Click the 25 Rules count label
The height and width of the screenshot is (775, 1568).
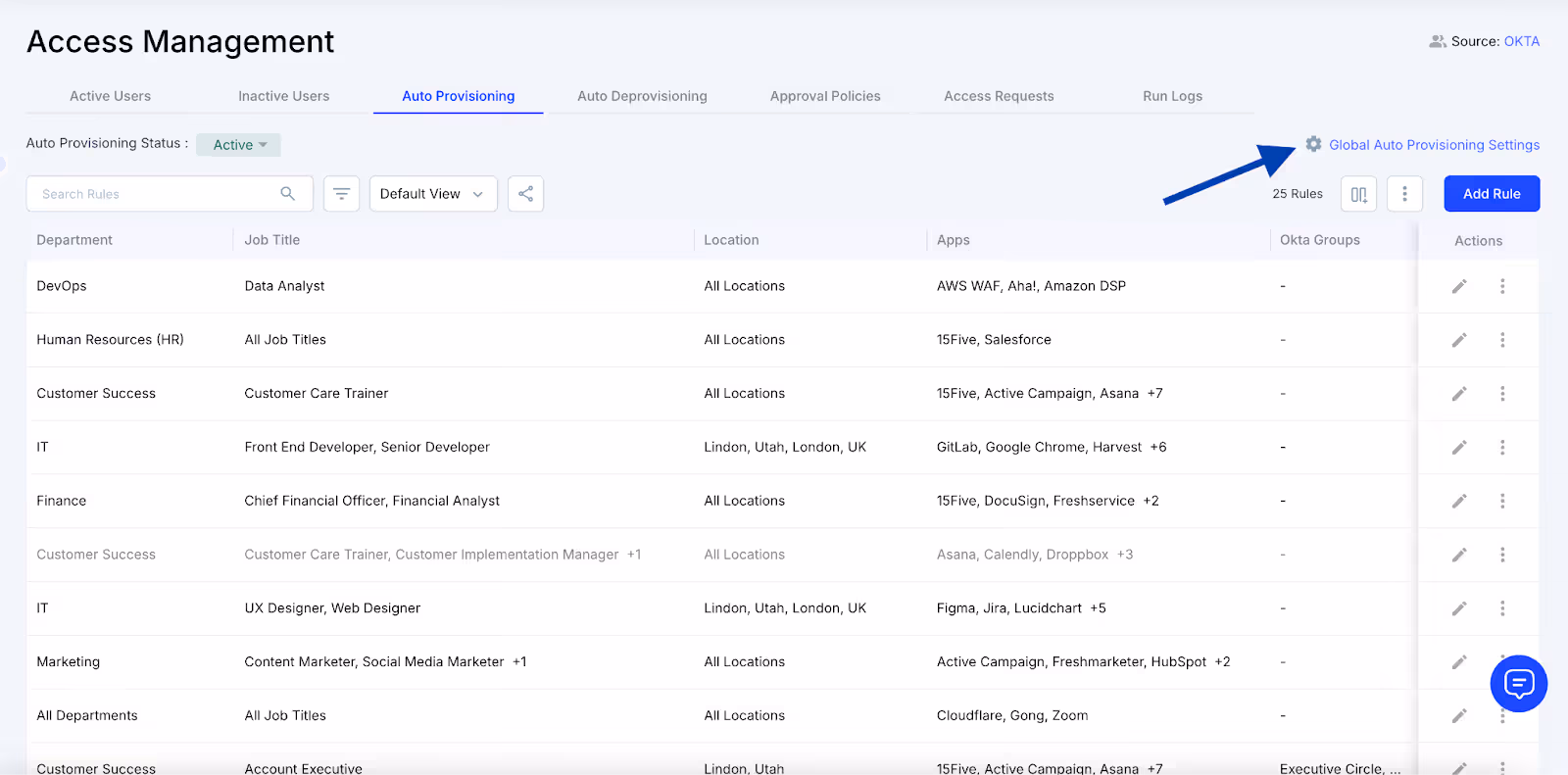tap(1298, 194)
